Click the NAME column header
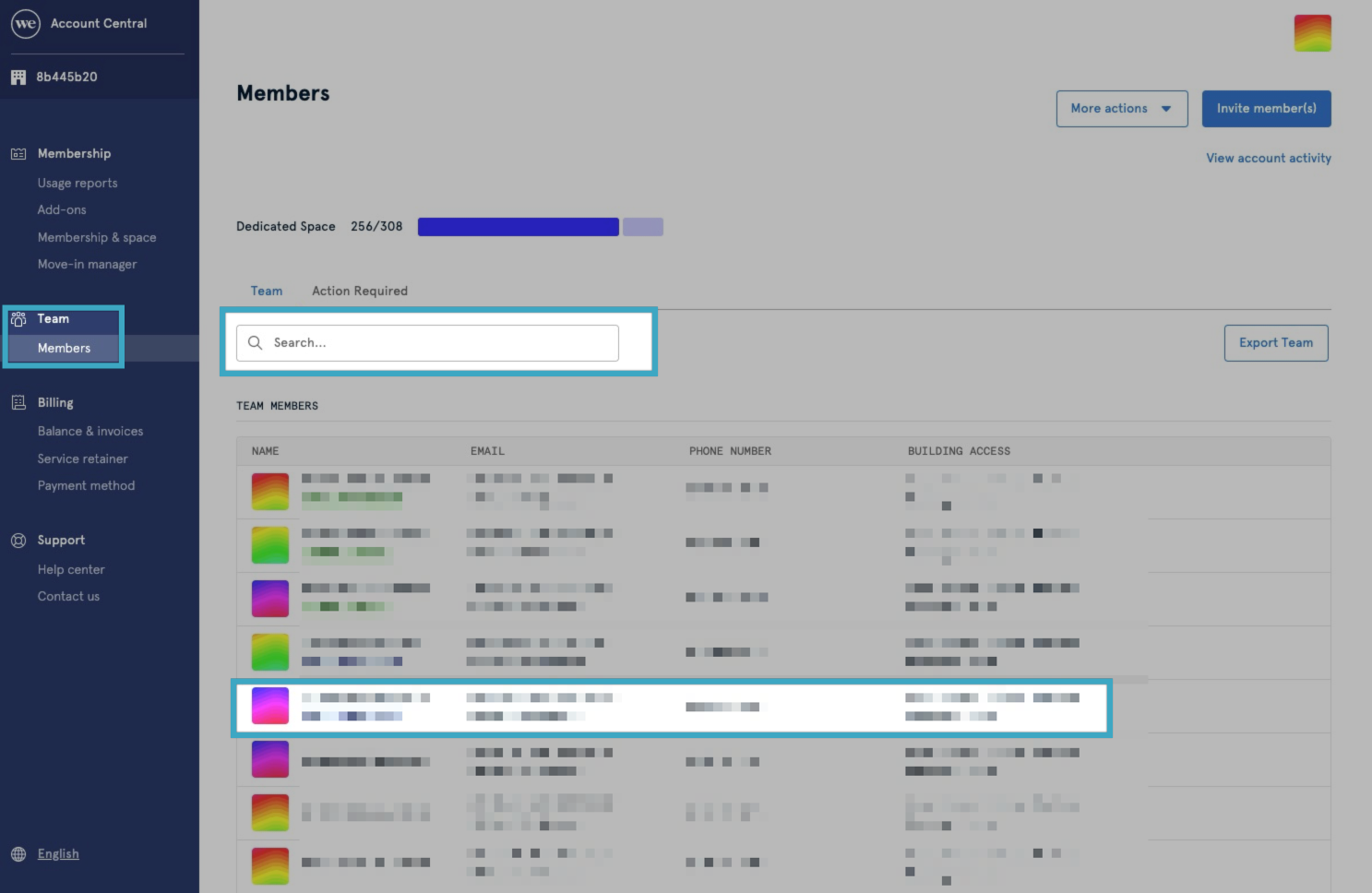 pos(265,451)
